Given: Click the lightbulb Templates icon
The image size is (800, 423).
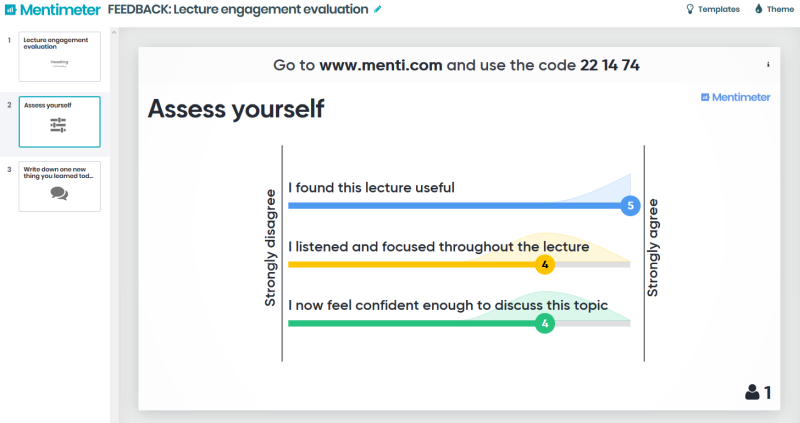Looking at the screenshot, I should click(689, 9).
